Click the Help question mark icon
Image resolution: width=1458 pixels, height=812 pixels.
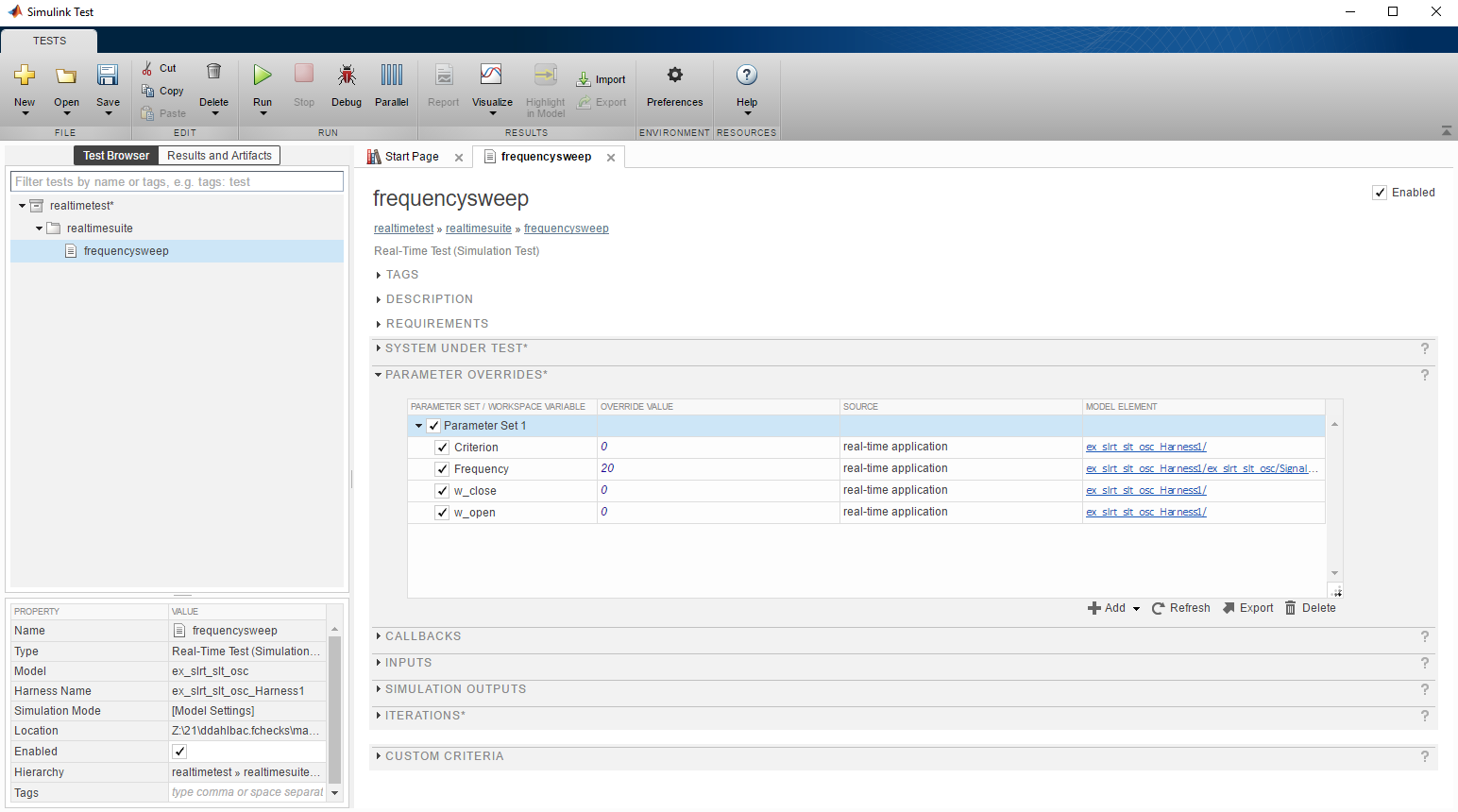click(746, 76)
